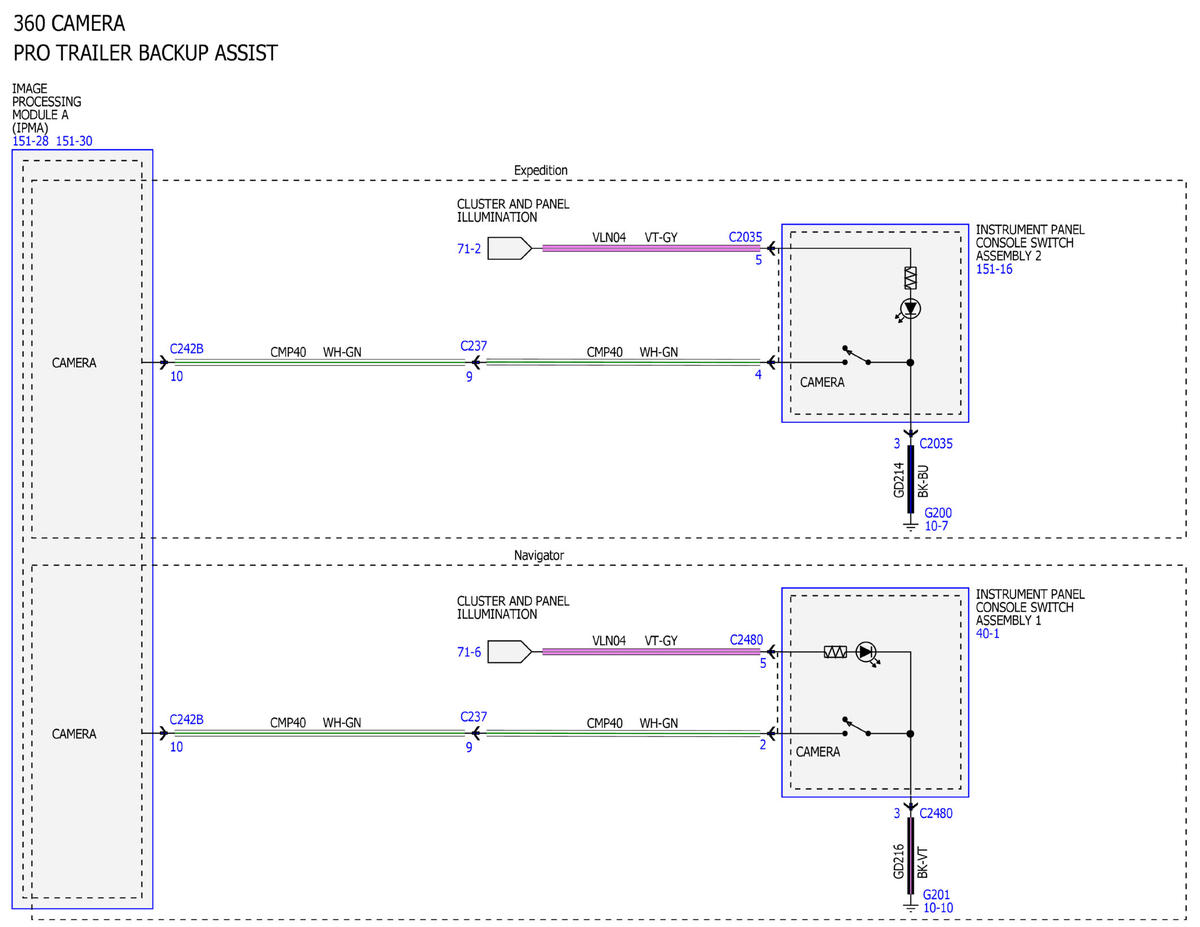Click connector C242B in the Expedition section

[x=186, y=347]
